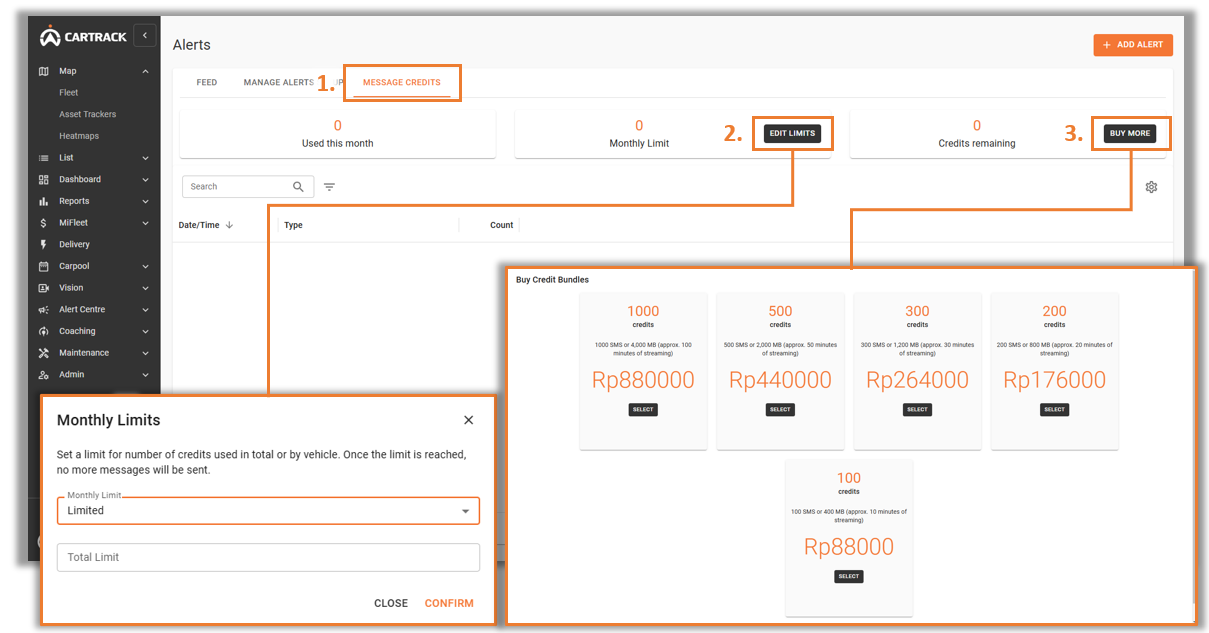Expand the Vision section chevron
Screen dimensions: 1209x633
(145, 288)
